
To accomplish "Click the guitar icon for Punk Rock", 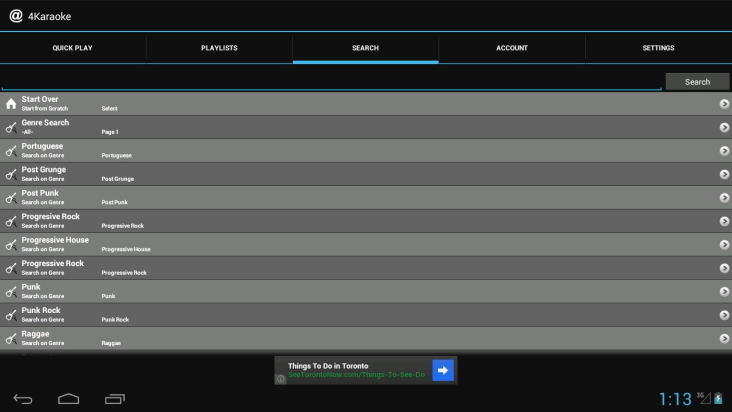I will point(11,315).
